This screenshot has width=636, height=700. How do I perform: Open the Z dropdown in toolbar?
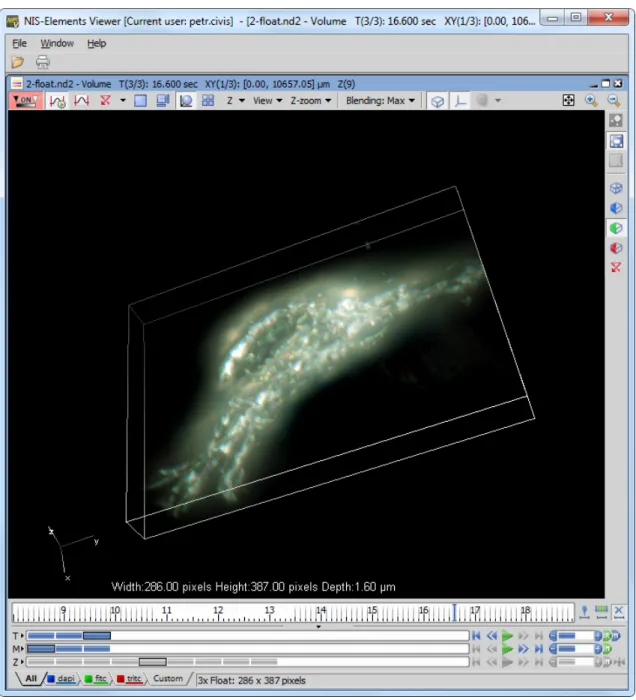point(235,100)
